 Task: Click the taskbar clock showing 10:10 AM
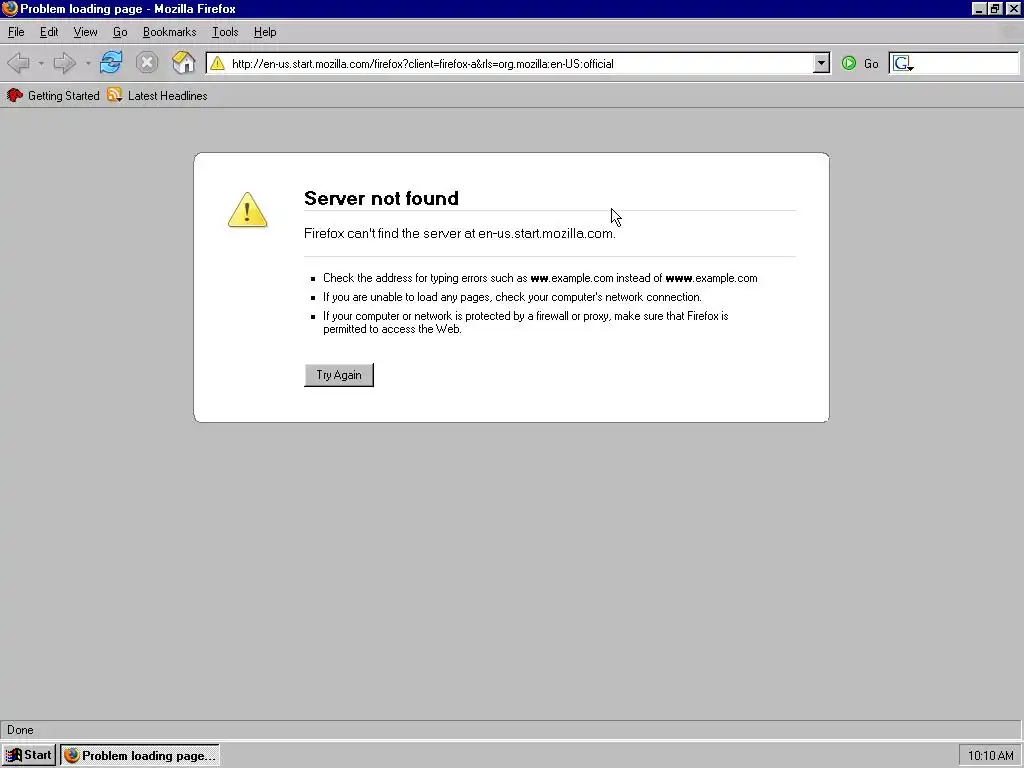pyautogui.click(x=991, y=756)
